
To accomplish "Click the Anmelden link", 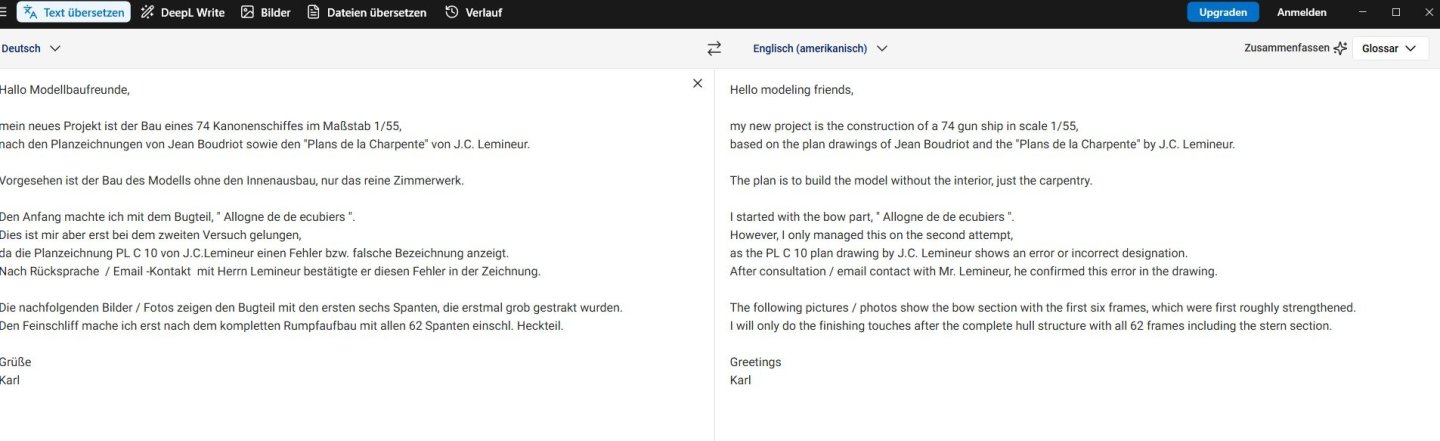I will [x=1301, y=12].
